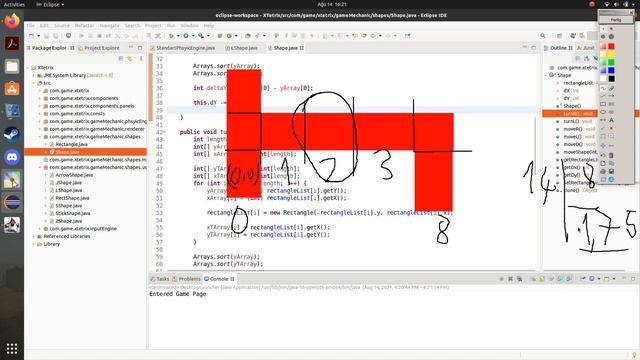Switch to the Problems tab

tap(186, 279)
